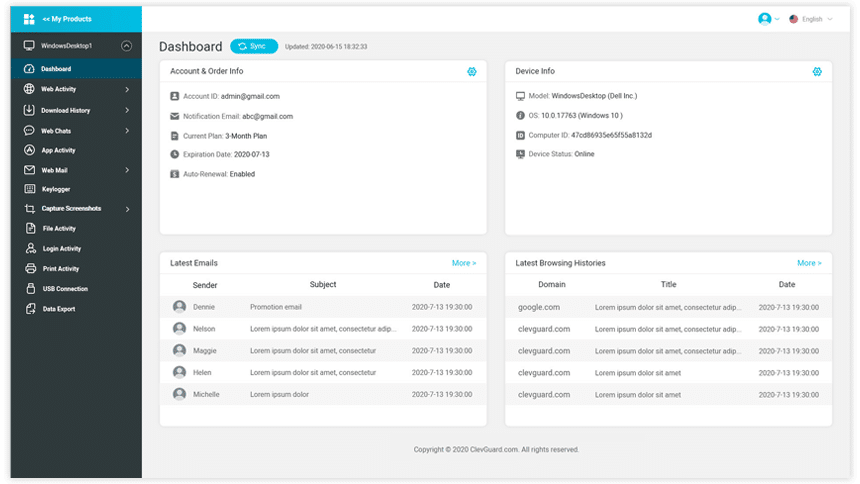Click the Web Mail envelope icon
860x484 pixels.
pyautogui.click(x=29, y=170)
